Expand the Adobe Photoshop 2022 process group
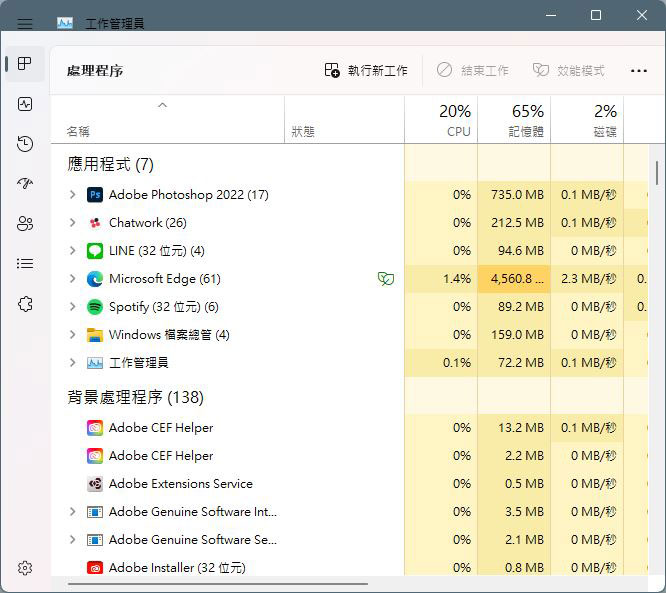 click(72, 195)
